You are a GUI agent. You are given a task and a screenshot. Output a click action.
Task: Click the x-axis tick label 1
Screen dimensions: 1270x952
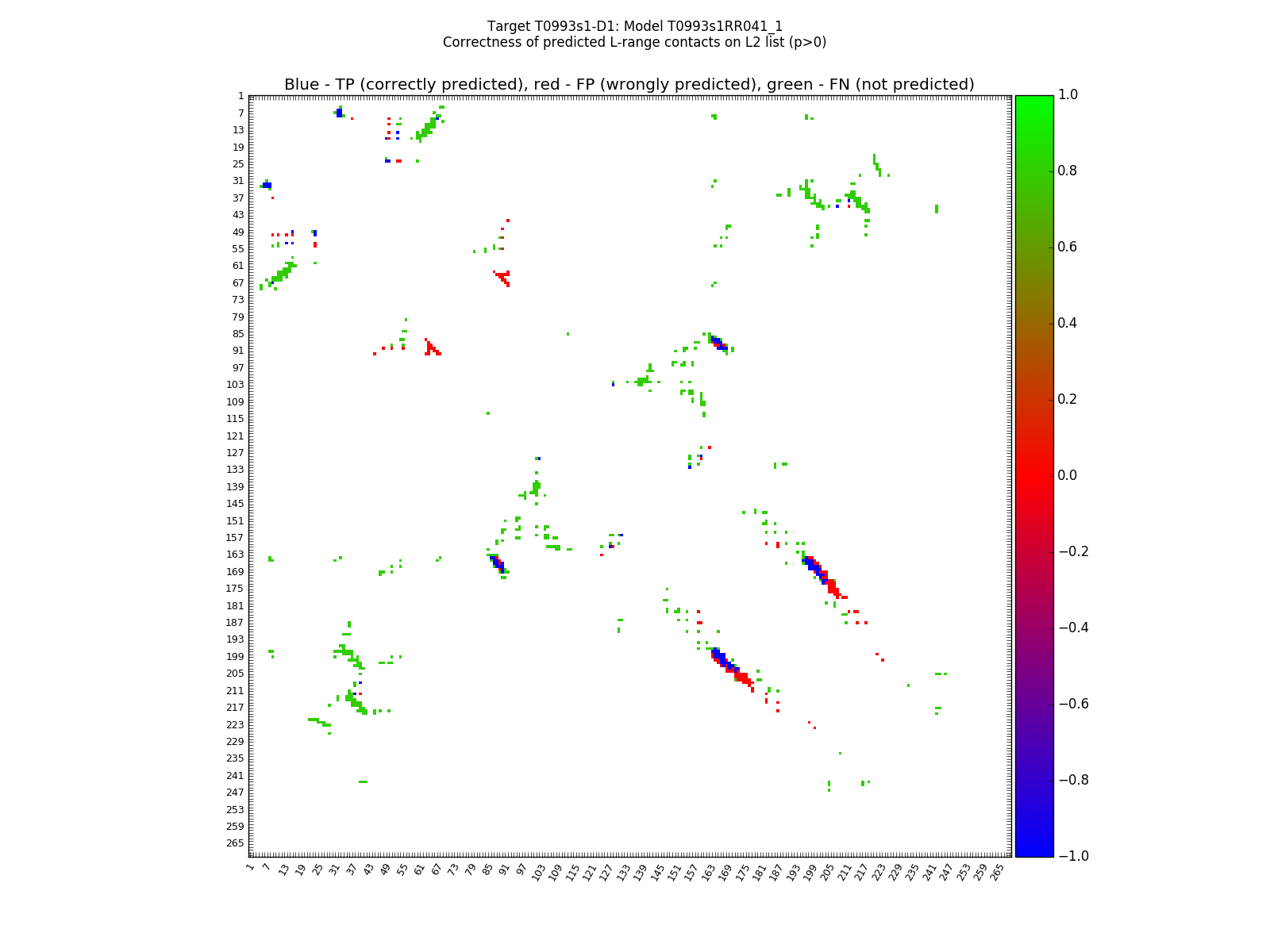coord(250,867)
